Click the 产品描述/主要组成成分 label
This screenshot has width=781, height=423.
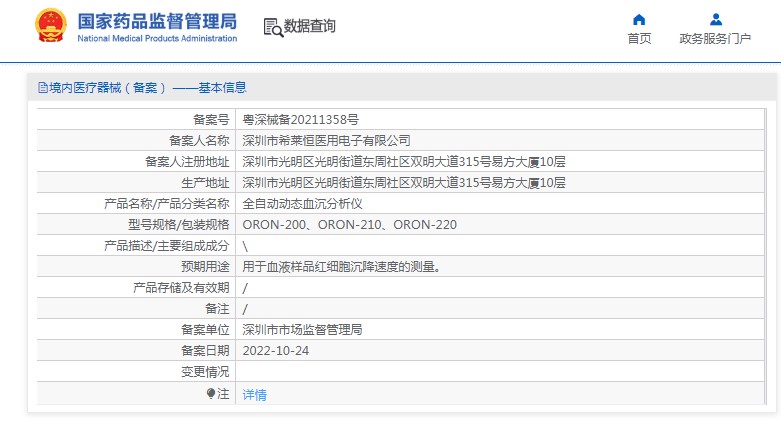click(167, 246)
